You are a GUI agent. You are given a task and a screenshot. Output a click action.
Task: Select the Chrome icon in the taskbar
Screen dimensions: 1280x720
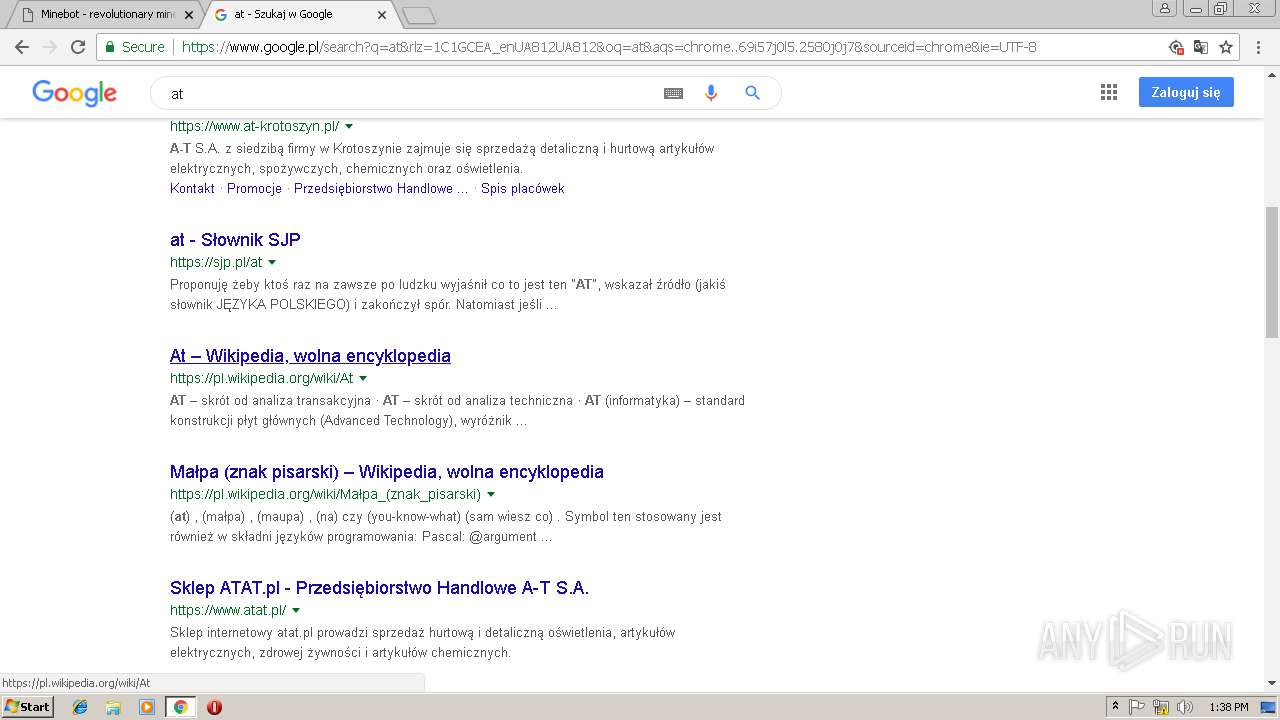(x=180, y=707)
